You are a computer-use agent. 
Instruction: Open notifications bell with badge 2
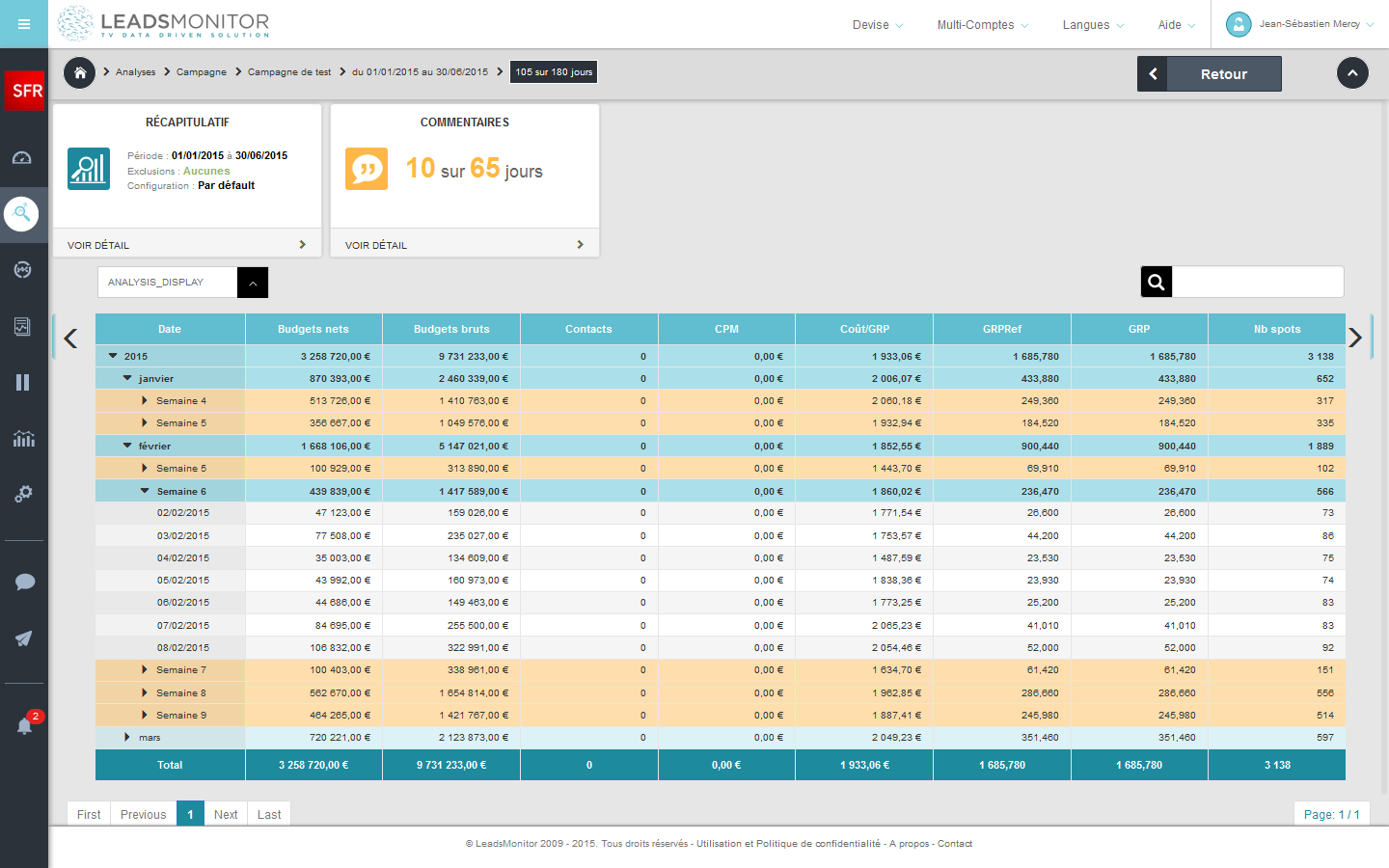26,724
